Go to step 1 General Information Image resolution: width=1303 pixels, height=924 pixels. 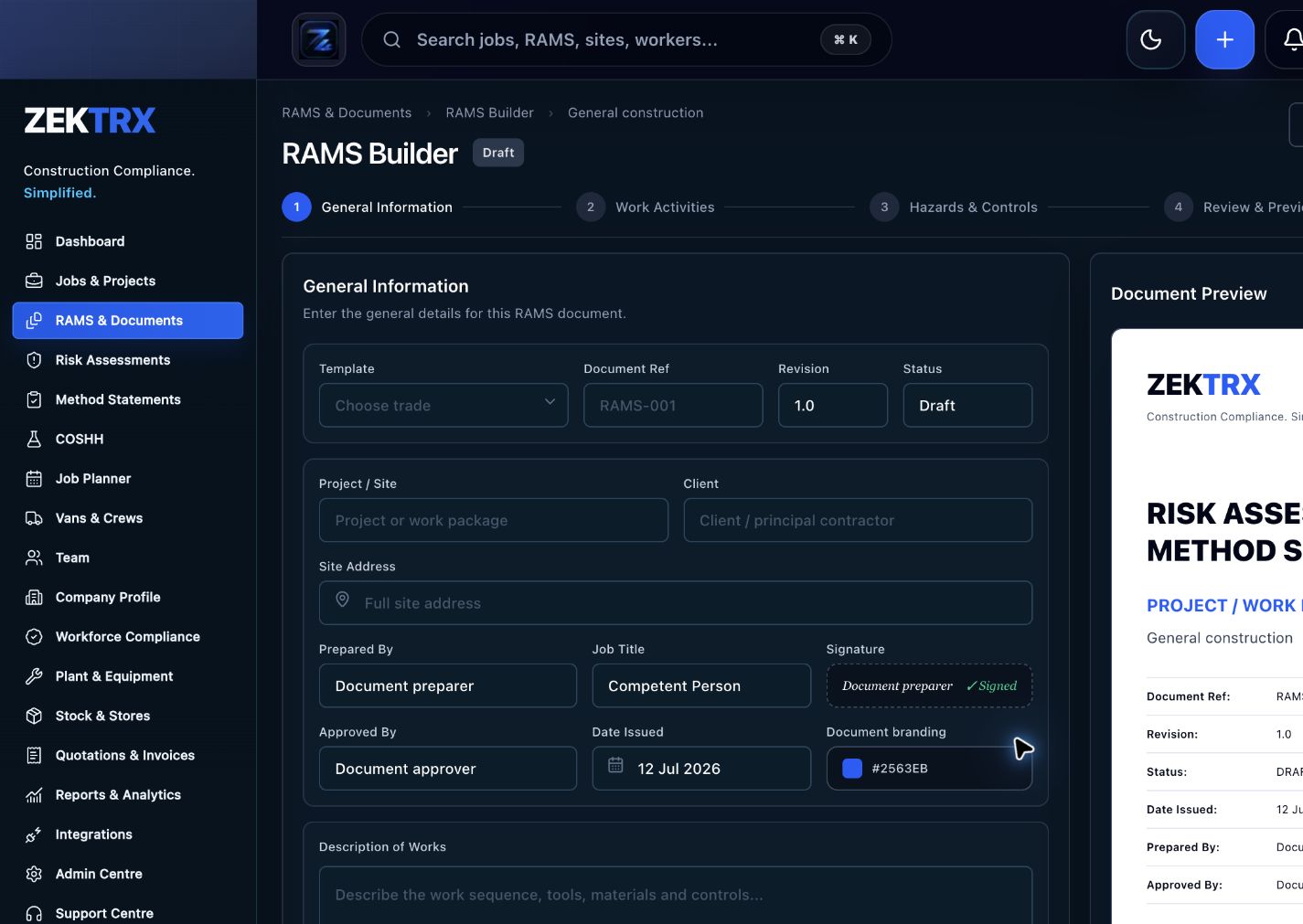coord(368,207)
